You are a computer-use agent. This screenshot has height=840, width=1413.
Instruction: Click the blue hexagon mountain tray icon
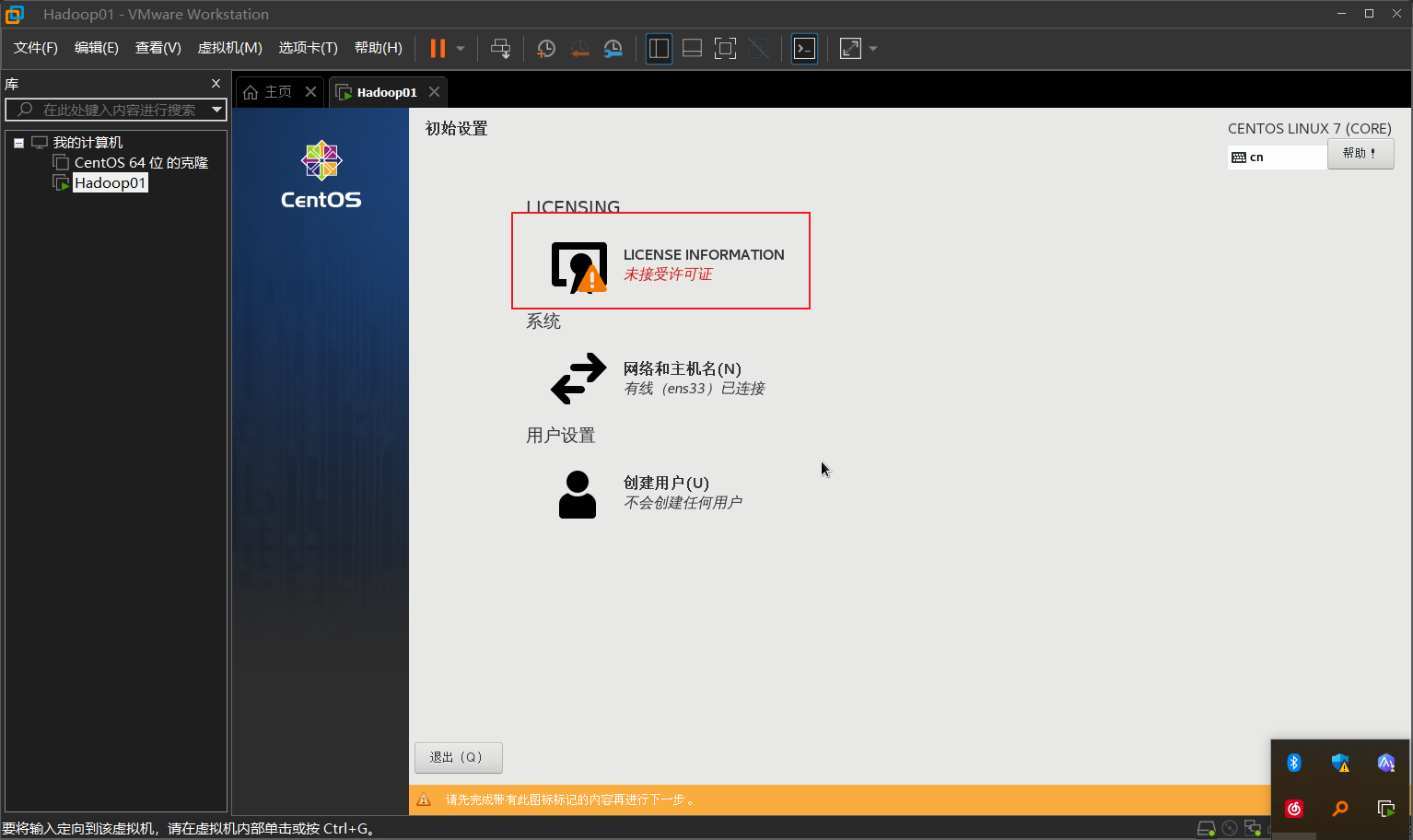1386,763
